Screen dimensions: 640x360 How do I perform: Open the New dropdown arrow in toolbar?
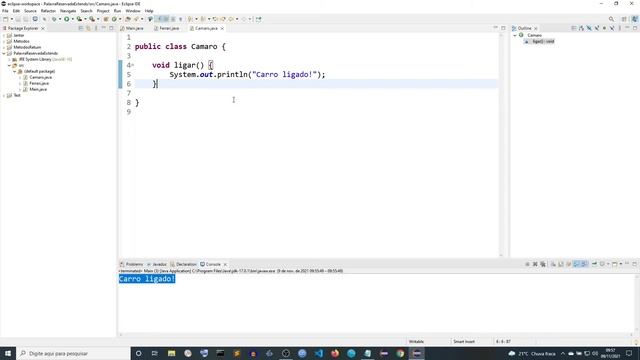click(12, 19)
